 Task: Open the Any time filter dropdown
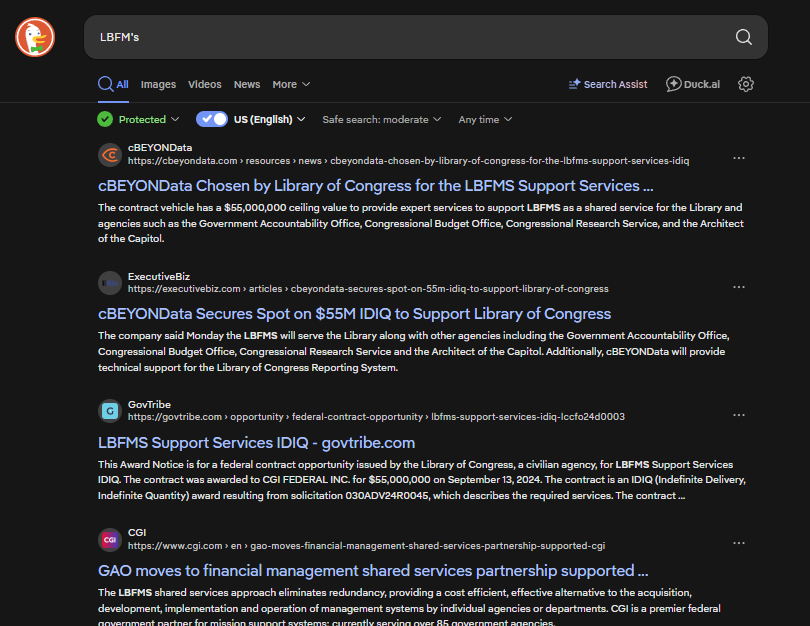485,119
